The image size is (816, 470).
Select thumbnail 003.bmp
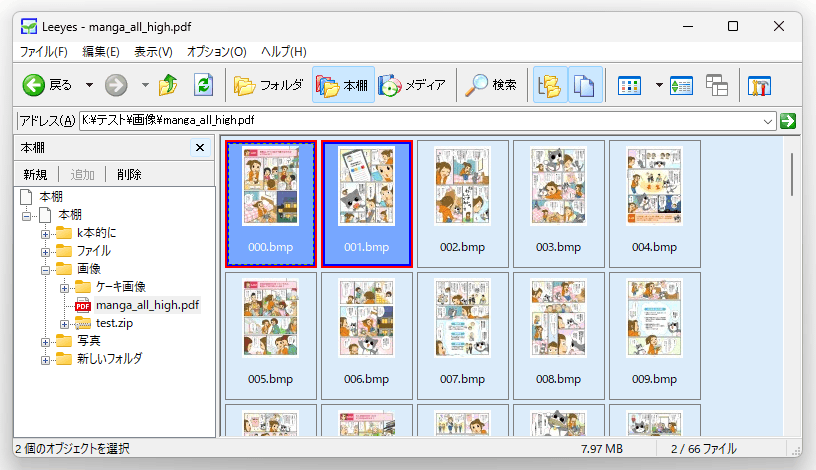pyautogui.click(x=558, y=204)
